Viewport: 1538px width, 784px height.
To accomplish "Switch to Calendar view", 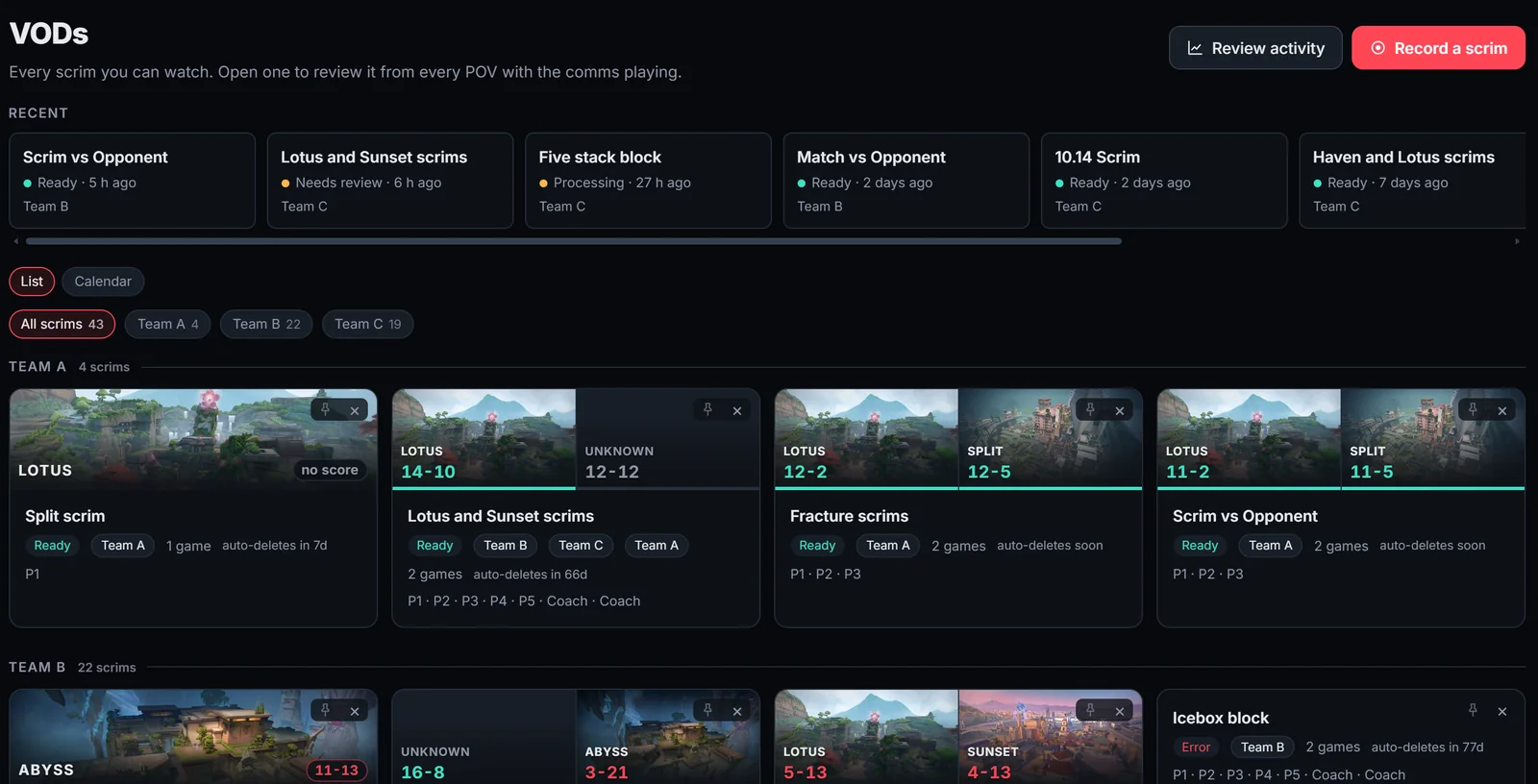I will [103, 282].
